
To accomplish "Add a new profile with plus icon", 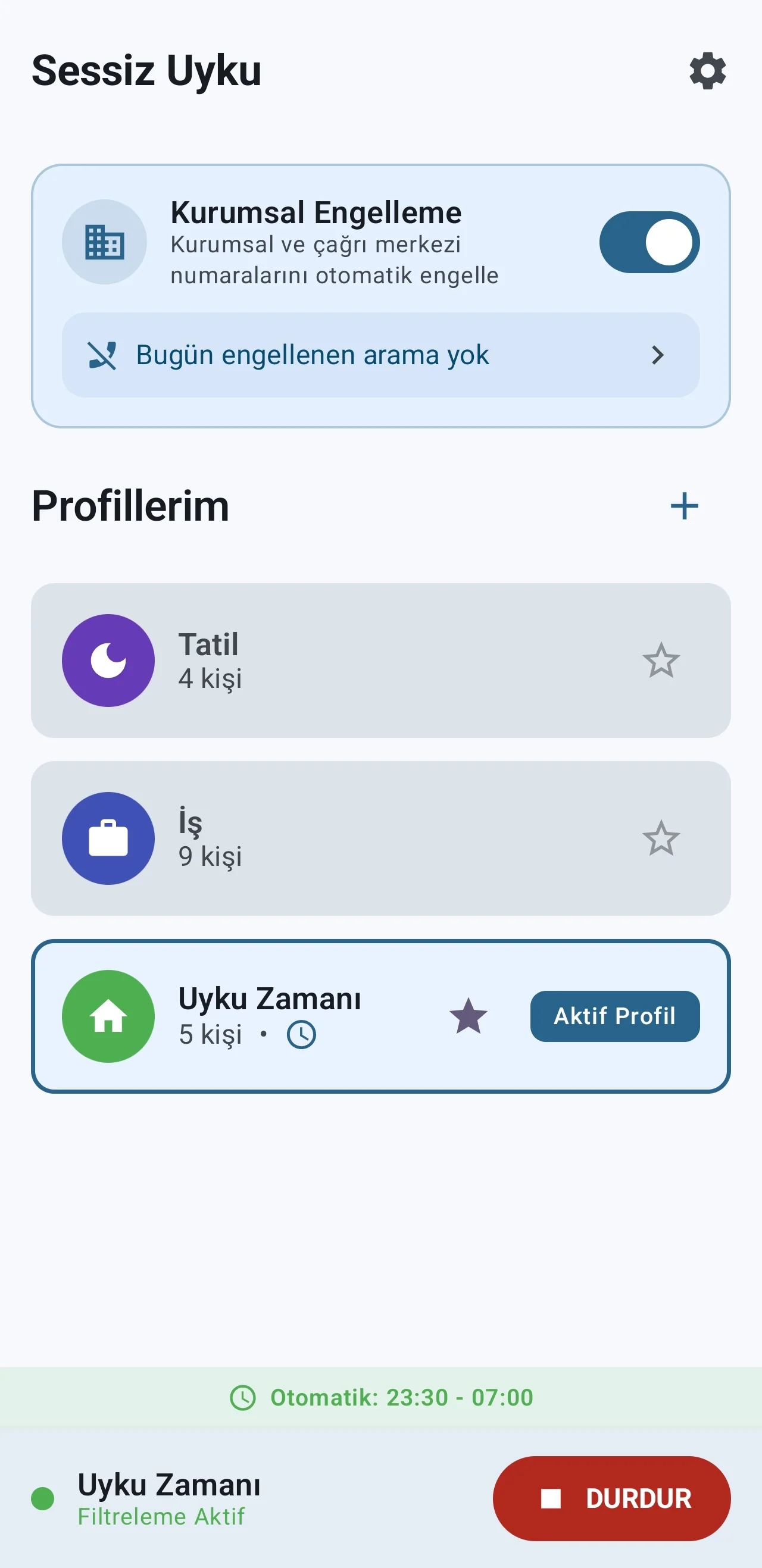I will pos(684,506).
